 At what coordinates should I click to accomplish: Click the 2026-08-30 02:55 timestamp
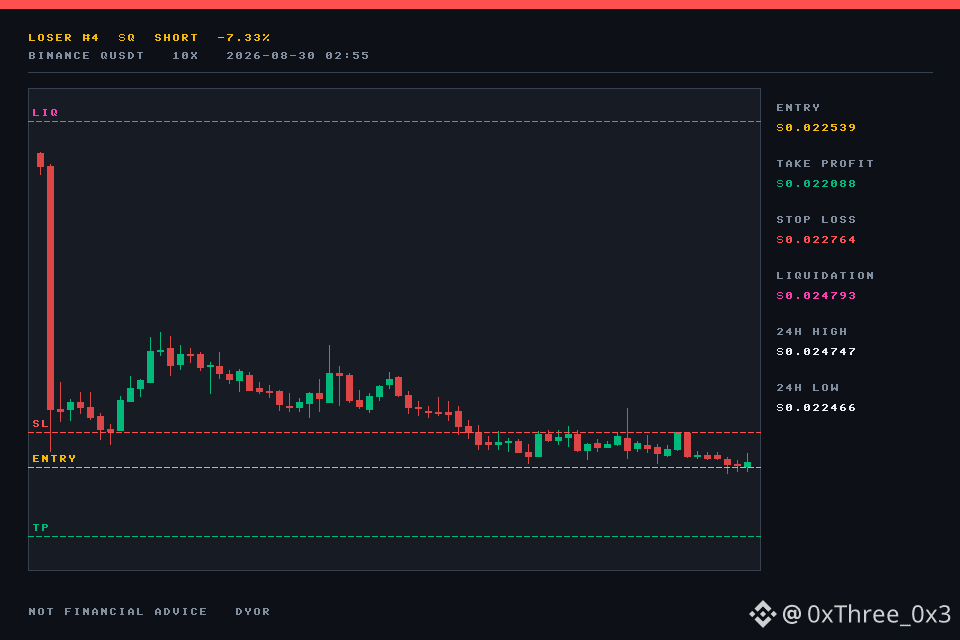(298, 55)
